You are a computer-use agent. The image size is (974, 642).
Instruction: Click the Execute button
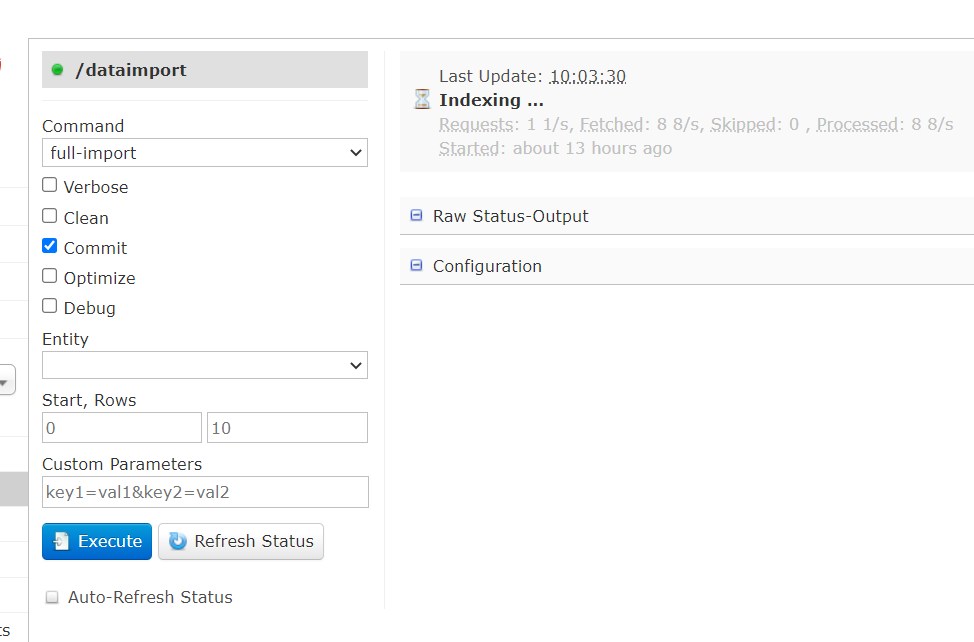(97, 541)
